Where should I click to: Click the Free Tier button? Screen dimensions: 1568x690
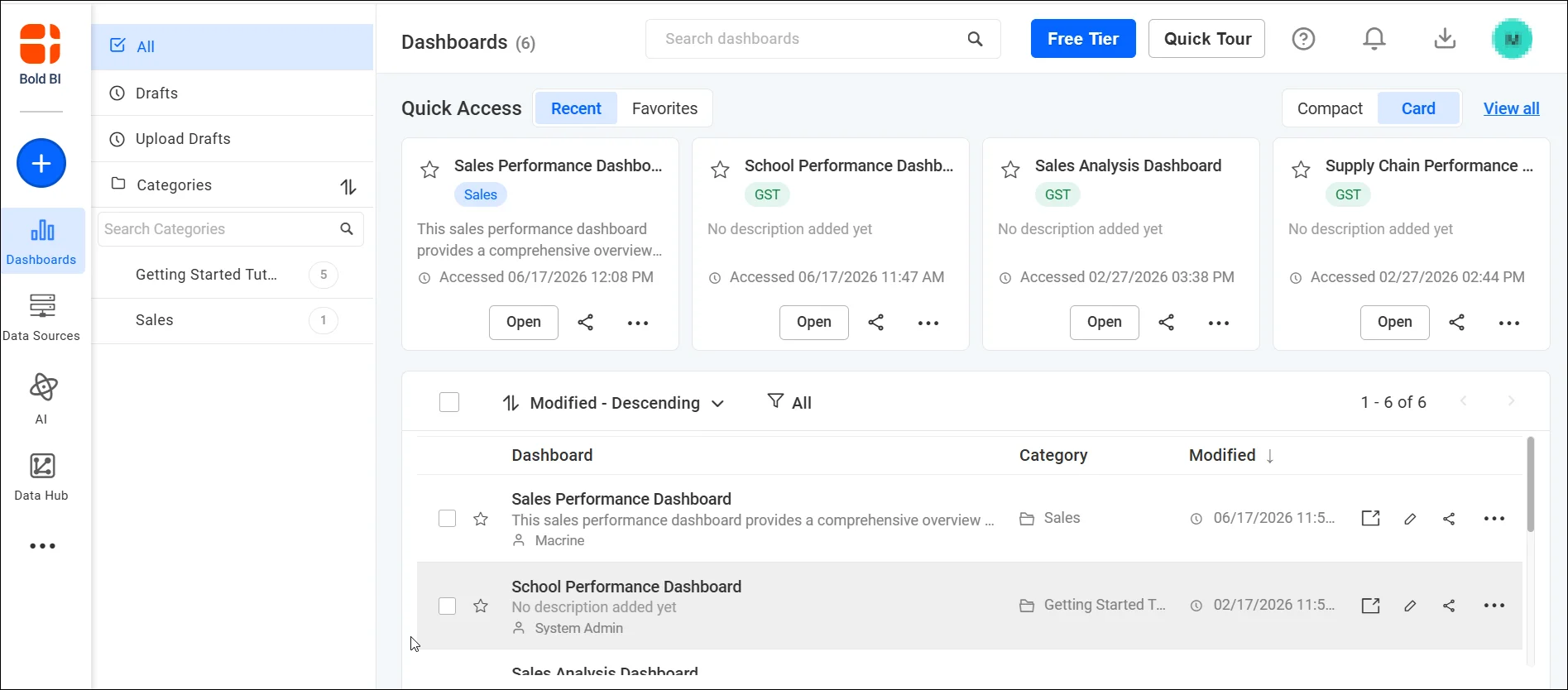click(x=1083, y=39)
